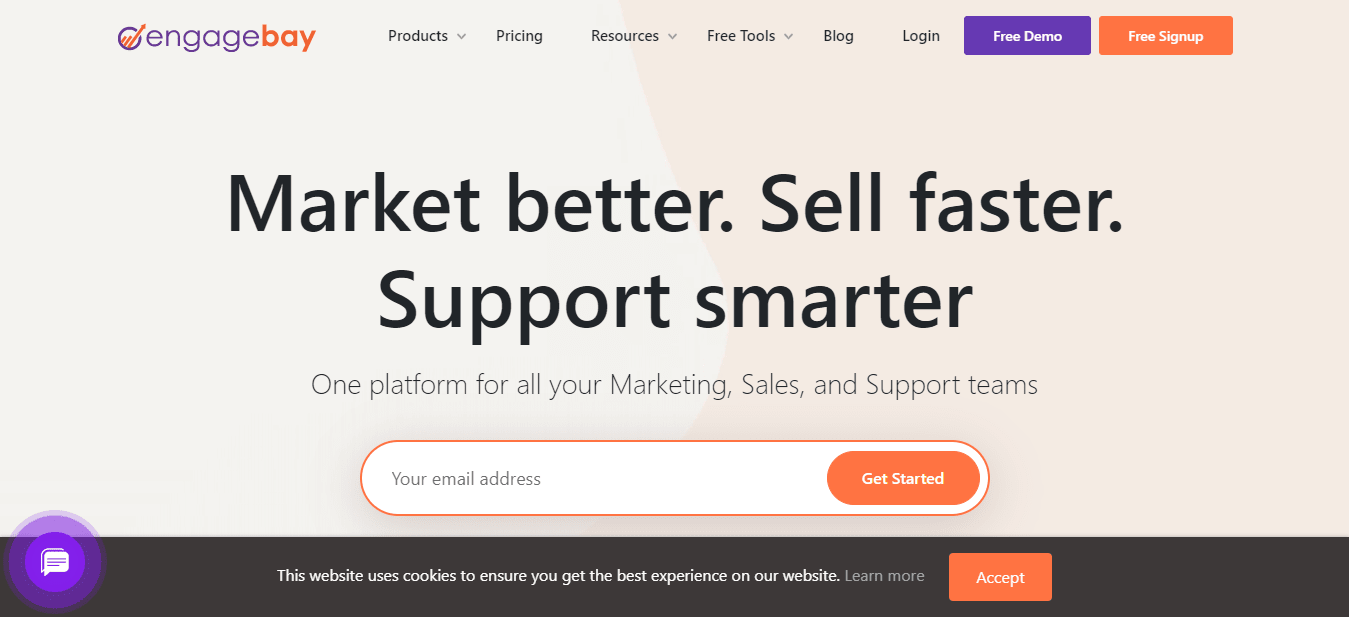
Task: Expand the Free Tools dropdown chevron
Action: [x=788, y=37]
